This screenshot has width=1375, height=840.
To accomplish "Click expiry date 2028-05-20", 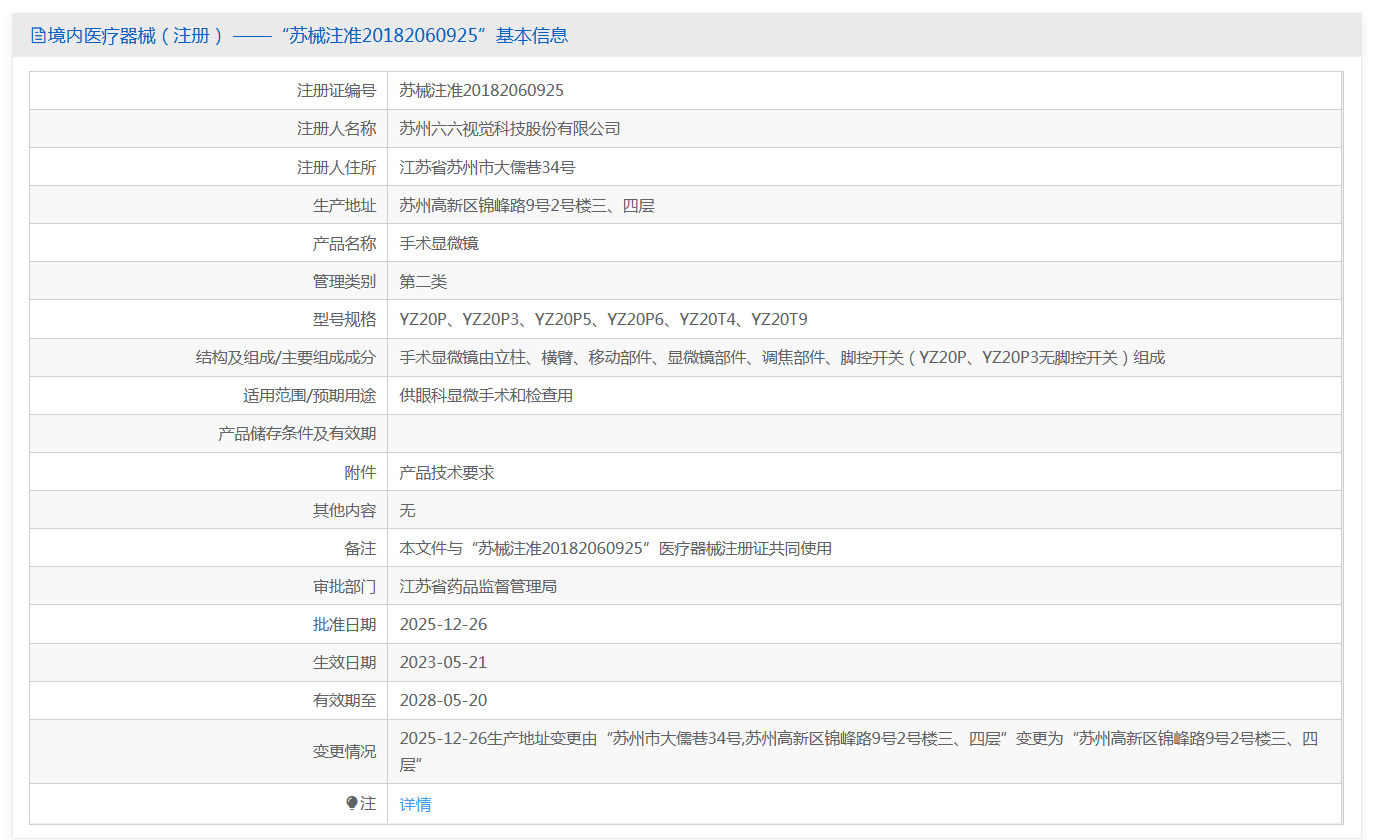I will point(443,700).
